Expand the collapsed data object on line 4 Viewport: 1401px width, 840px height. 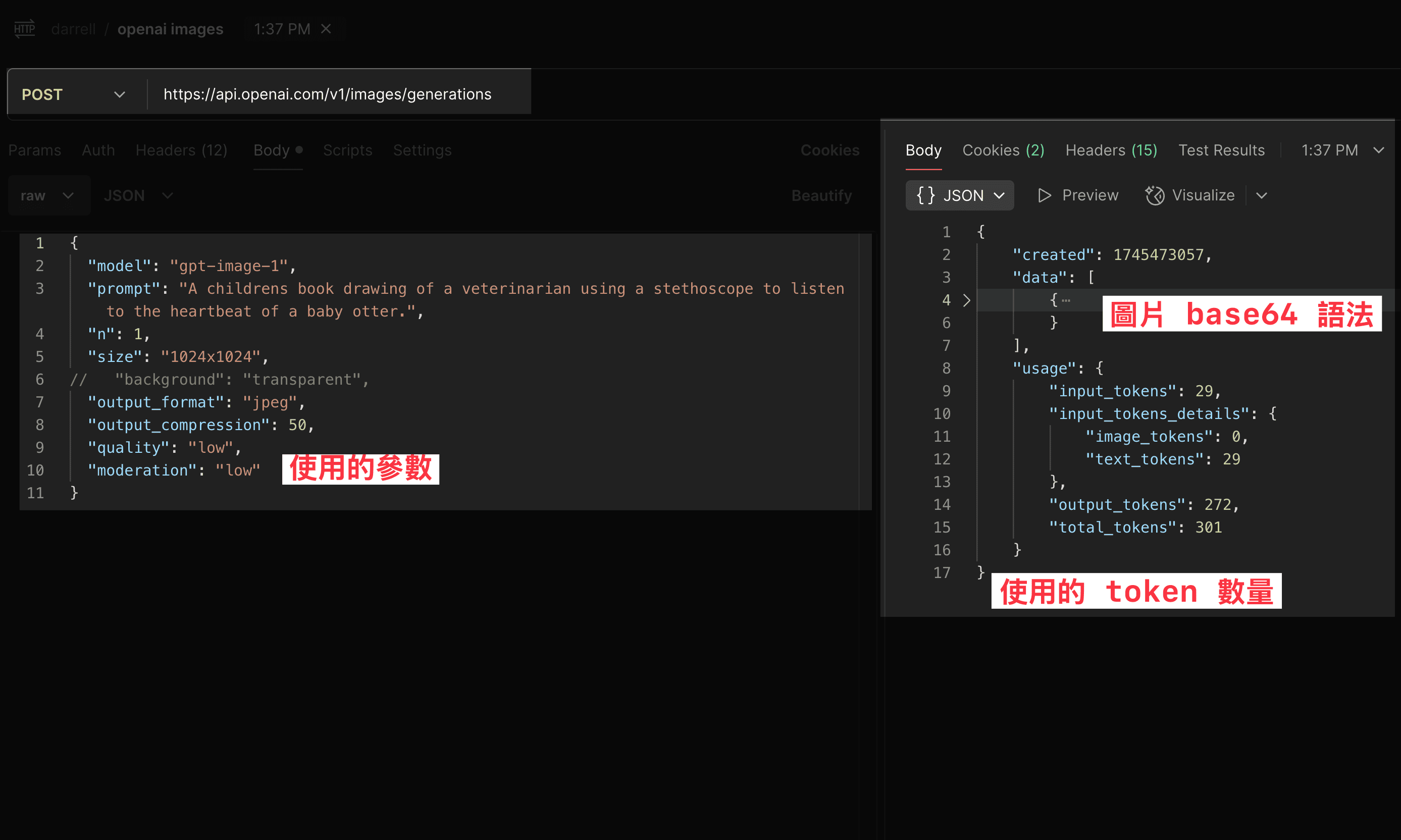click(x=967, y=300)
